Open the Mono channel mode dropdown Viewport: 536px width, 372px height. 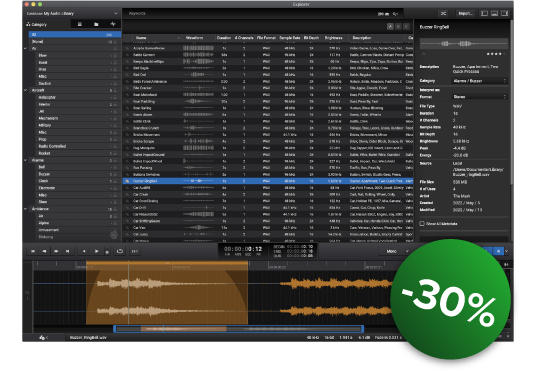(394, 251)
